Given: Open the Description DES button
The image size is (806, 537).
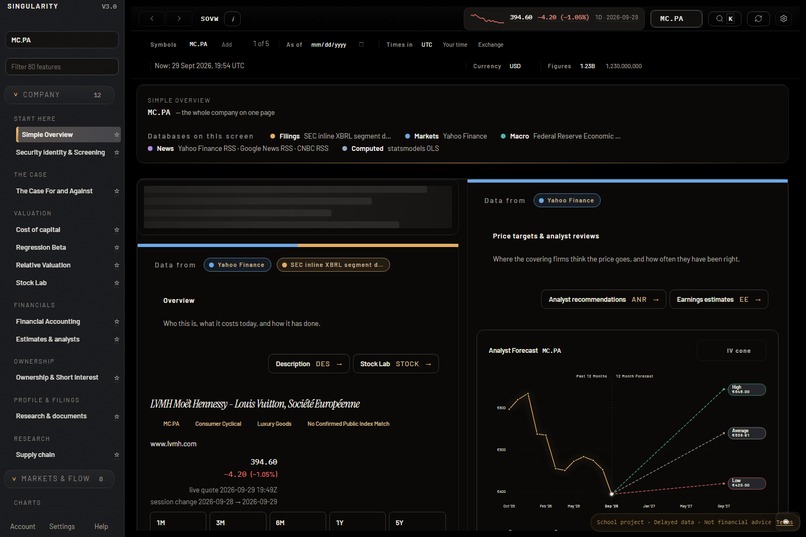Looking at the screenshot, I should tap(309, 364).
